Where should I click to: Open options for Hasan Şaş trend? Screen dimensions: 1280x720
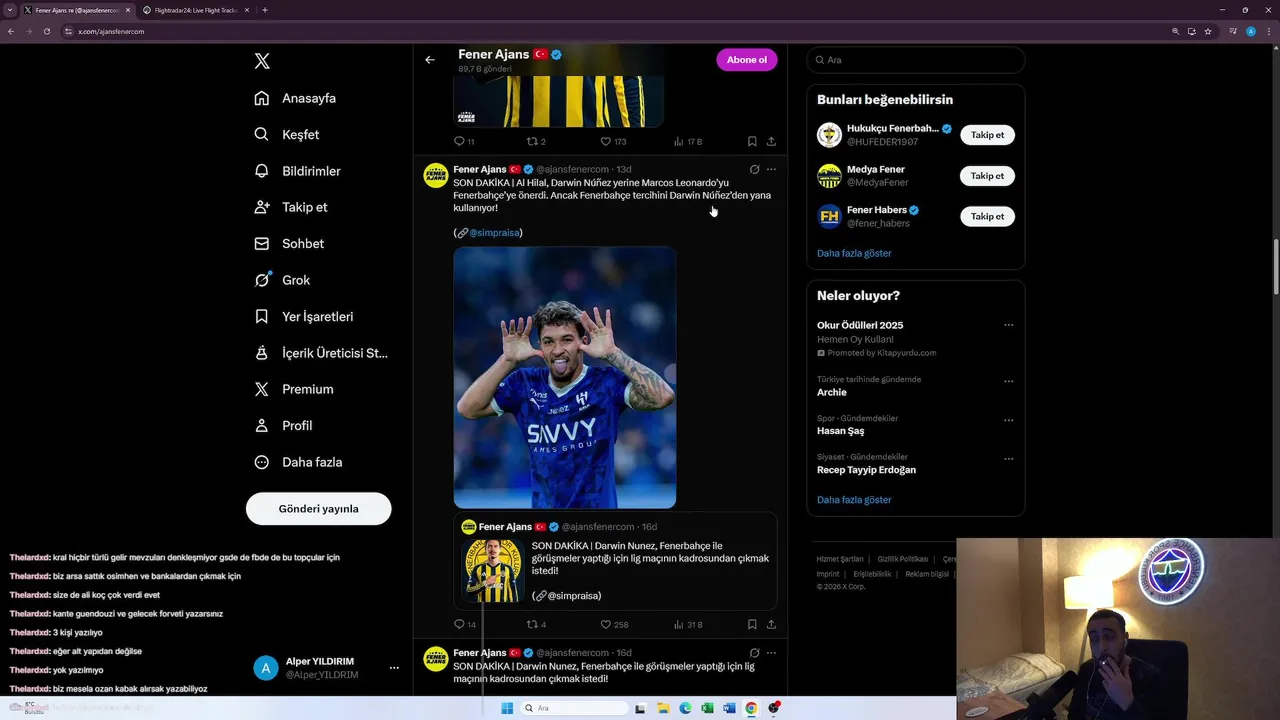1008,420
